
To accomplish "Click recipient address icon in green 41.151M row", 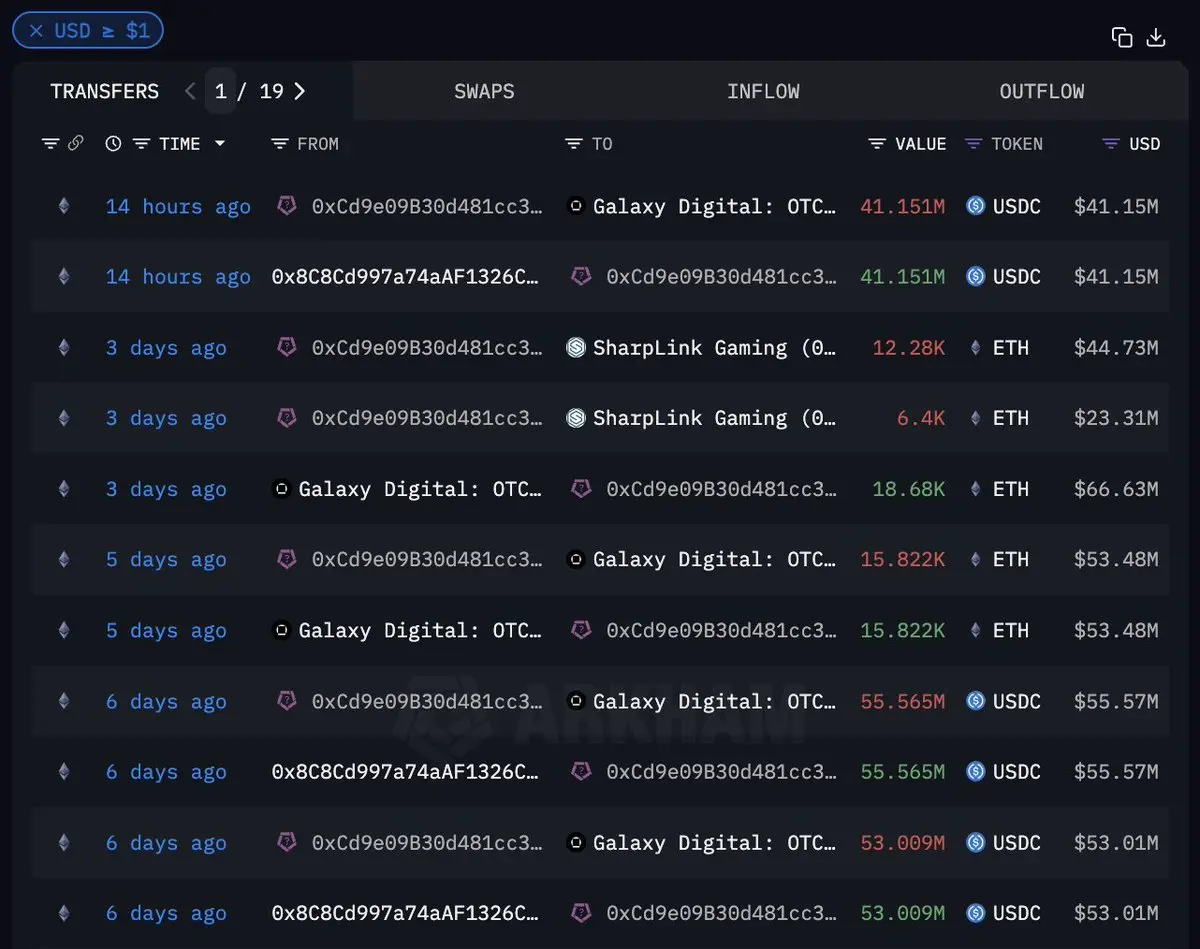I will [x=581, y=277].
